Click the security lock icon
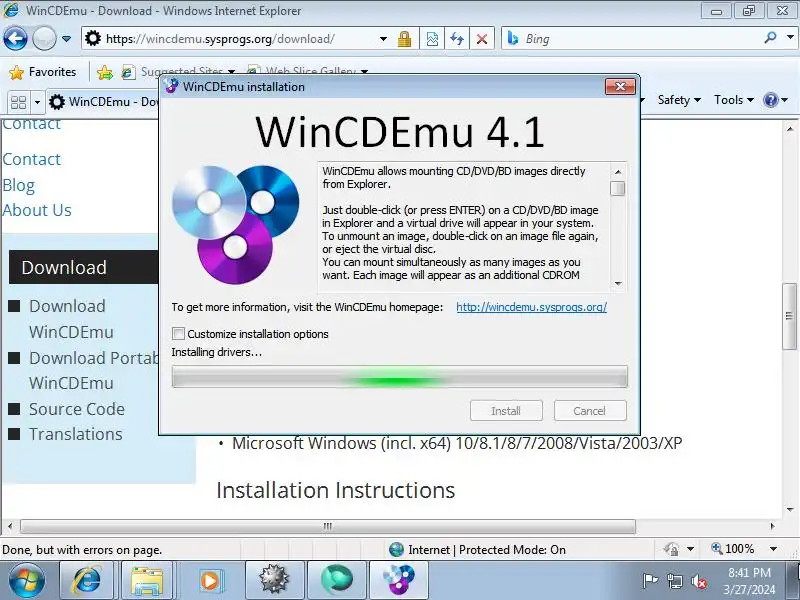The width and height of the screenshot is (800, 600). [405, 39]
